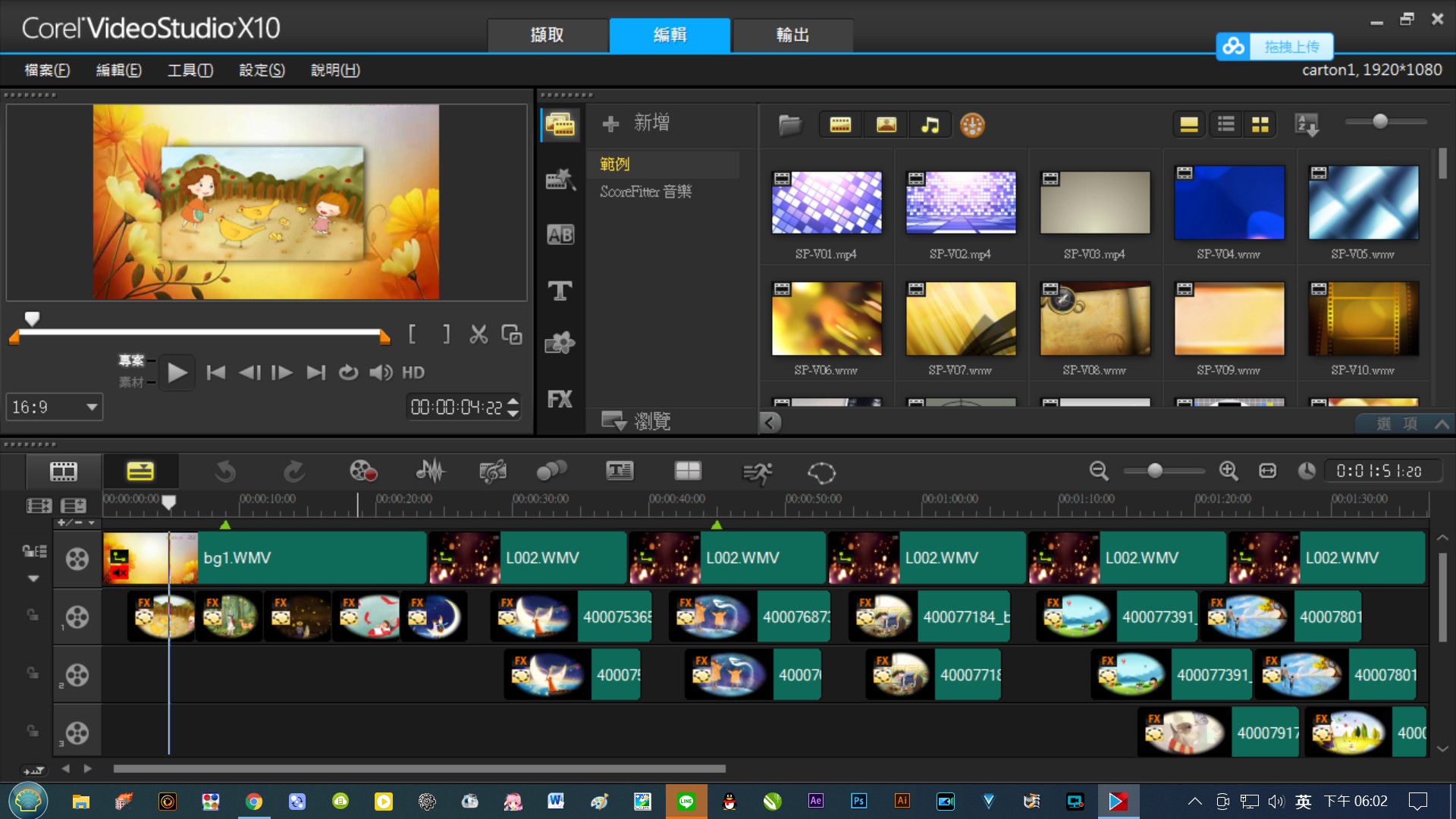
Task: Open Auto Music
Action: [x=492, y=472]
